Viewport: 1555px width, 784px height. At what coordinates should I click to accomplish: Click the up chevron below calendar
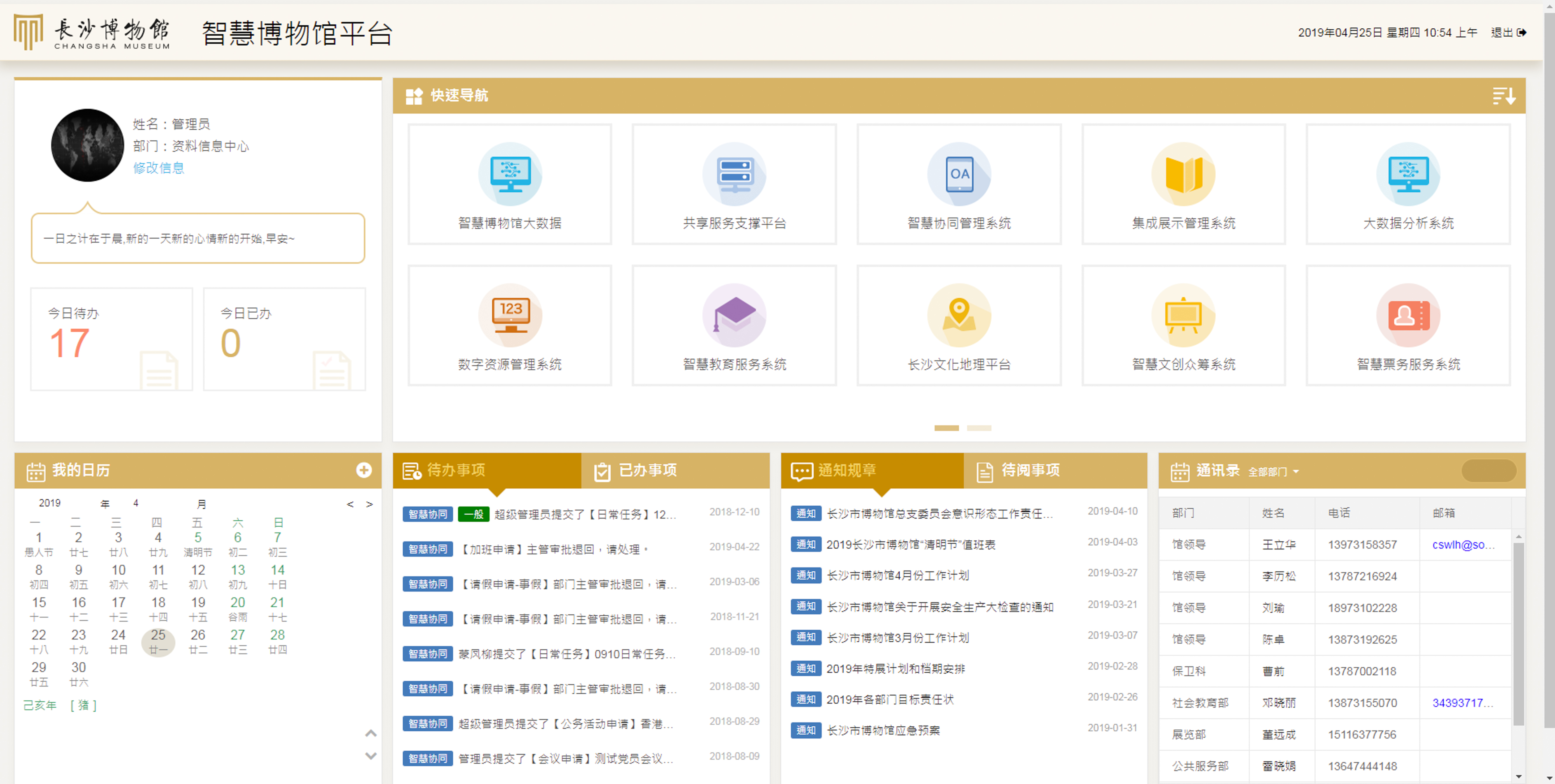(371, 734)
